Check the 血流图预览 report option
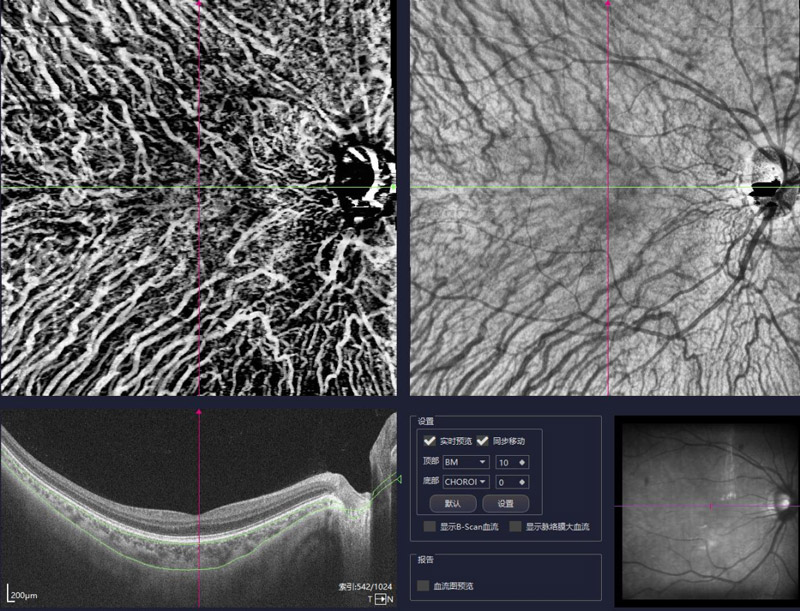Screen dimensions: 800x611 coord(424,585)
